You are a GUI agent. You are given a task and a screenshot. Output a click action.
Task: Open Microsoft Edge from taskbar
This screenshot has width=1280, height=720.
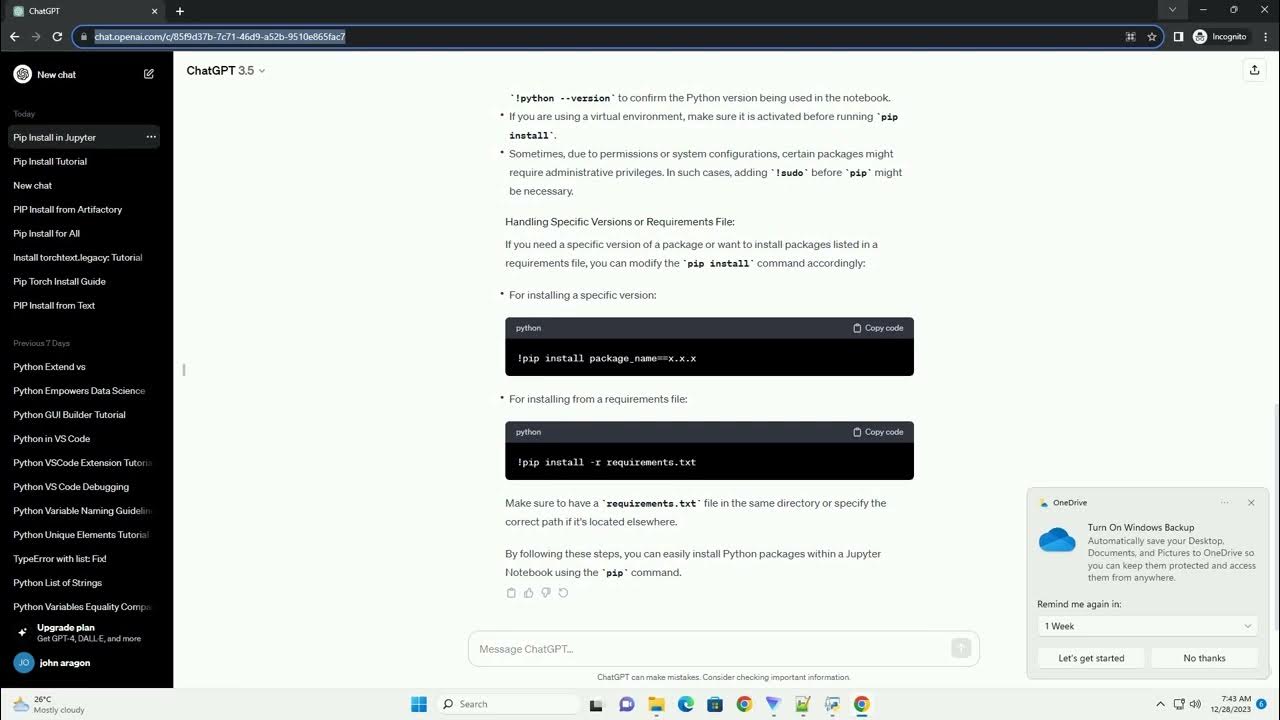[686, 704]
